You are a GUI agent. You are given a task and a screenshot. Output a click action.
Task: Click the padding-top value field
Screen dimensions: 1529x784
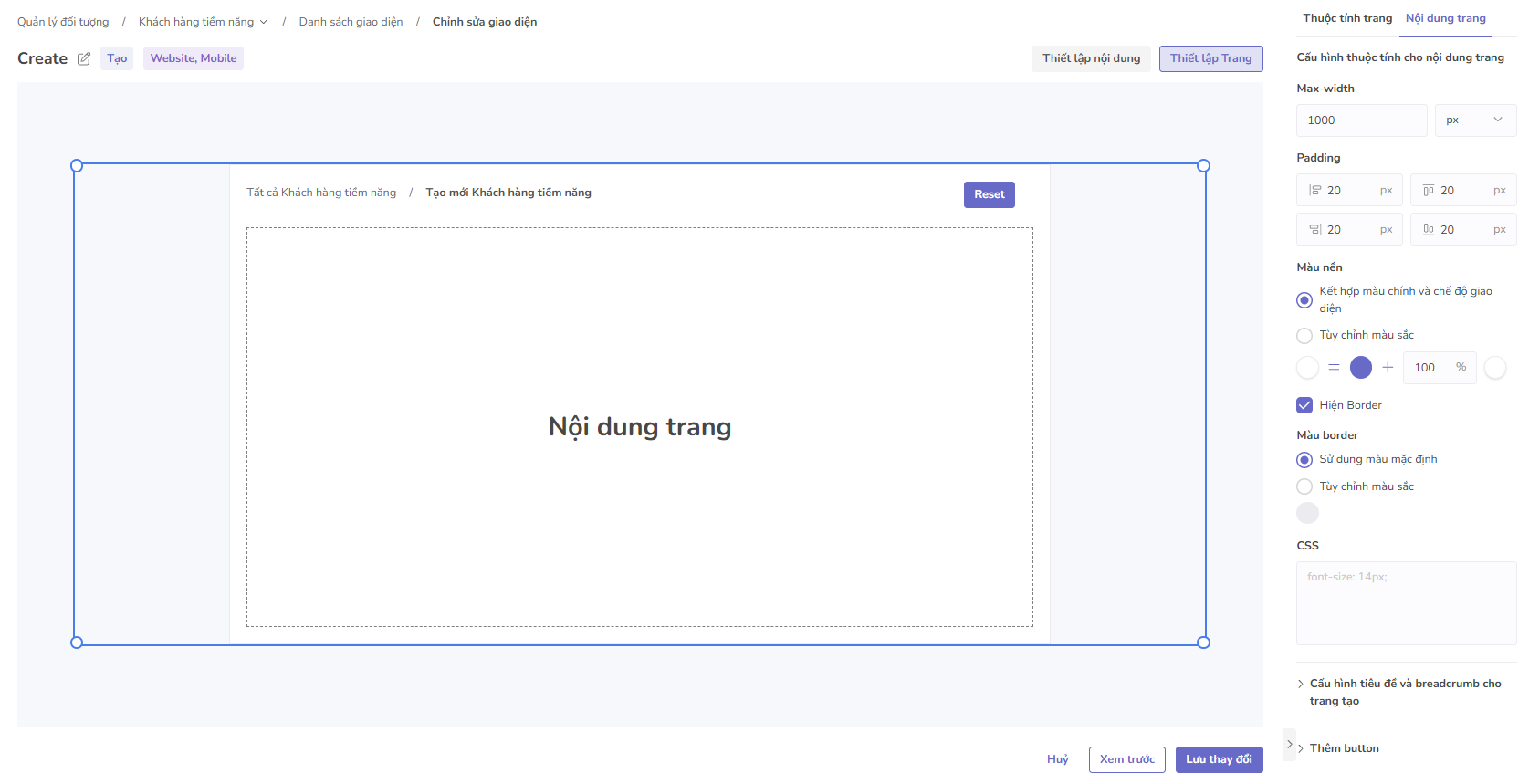(x=1463, y=191)
